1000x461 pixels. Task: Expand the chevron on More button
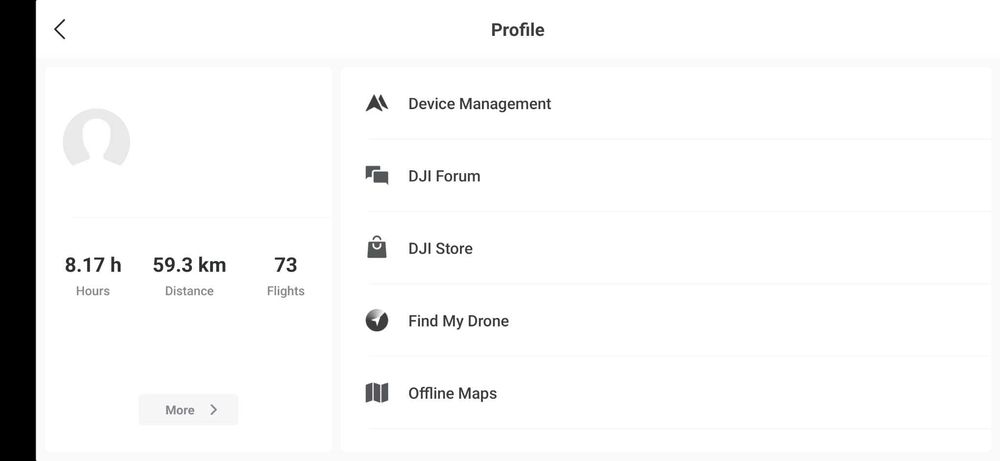point(213,410)
